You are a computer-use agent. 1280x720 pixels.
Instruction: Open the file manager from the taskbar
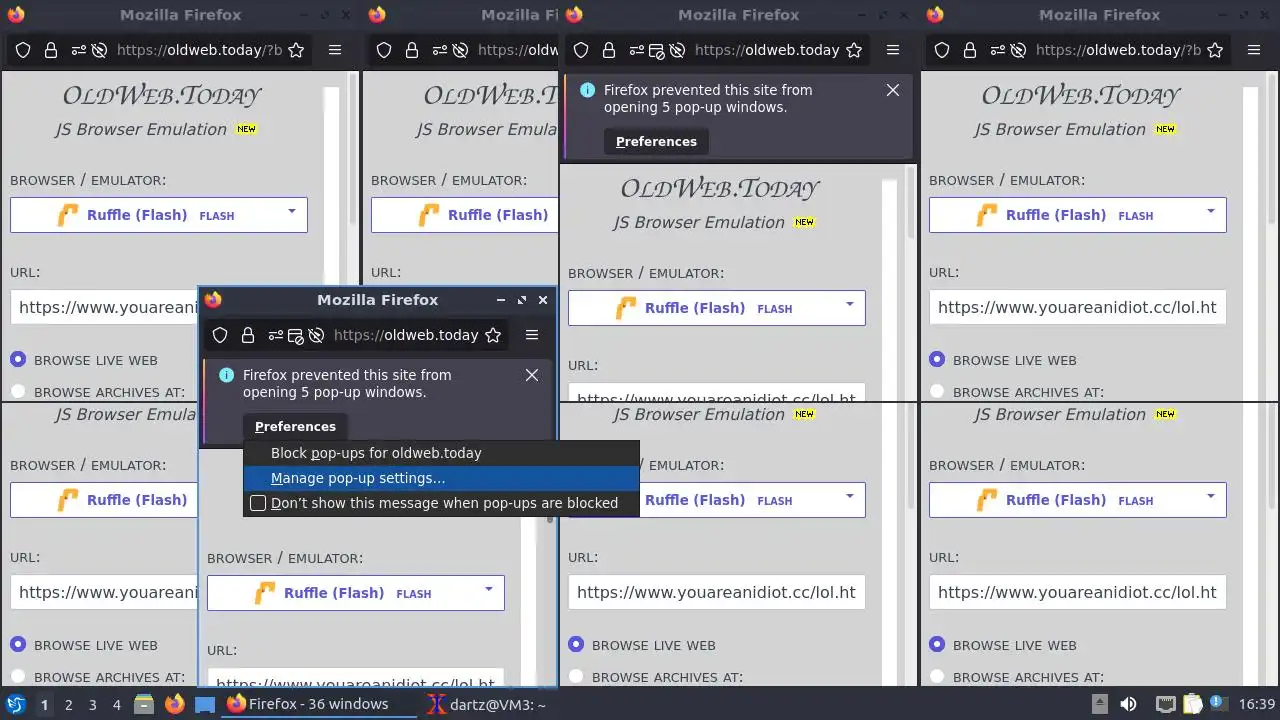pos(144,704)
